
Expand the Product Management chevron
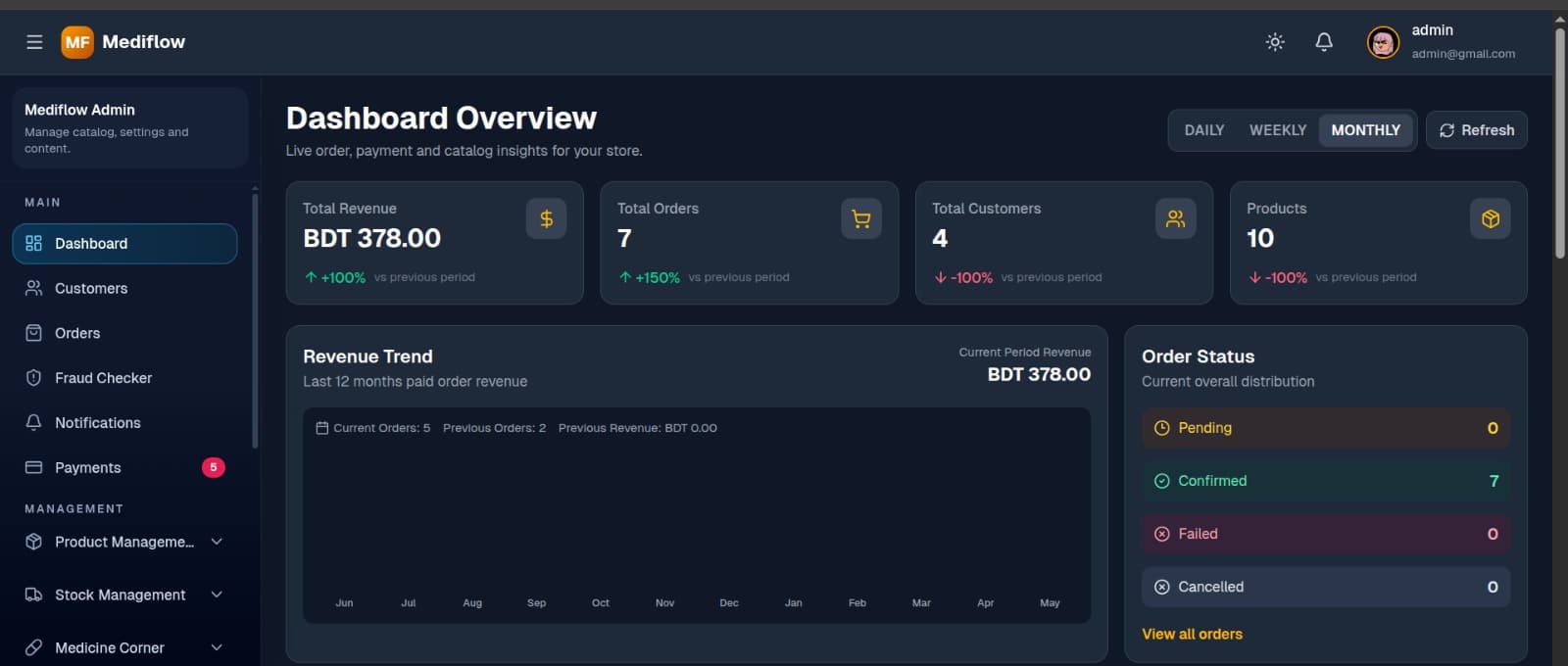click(217, 542)
